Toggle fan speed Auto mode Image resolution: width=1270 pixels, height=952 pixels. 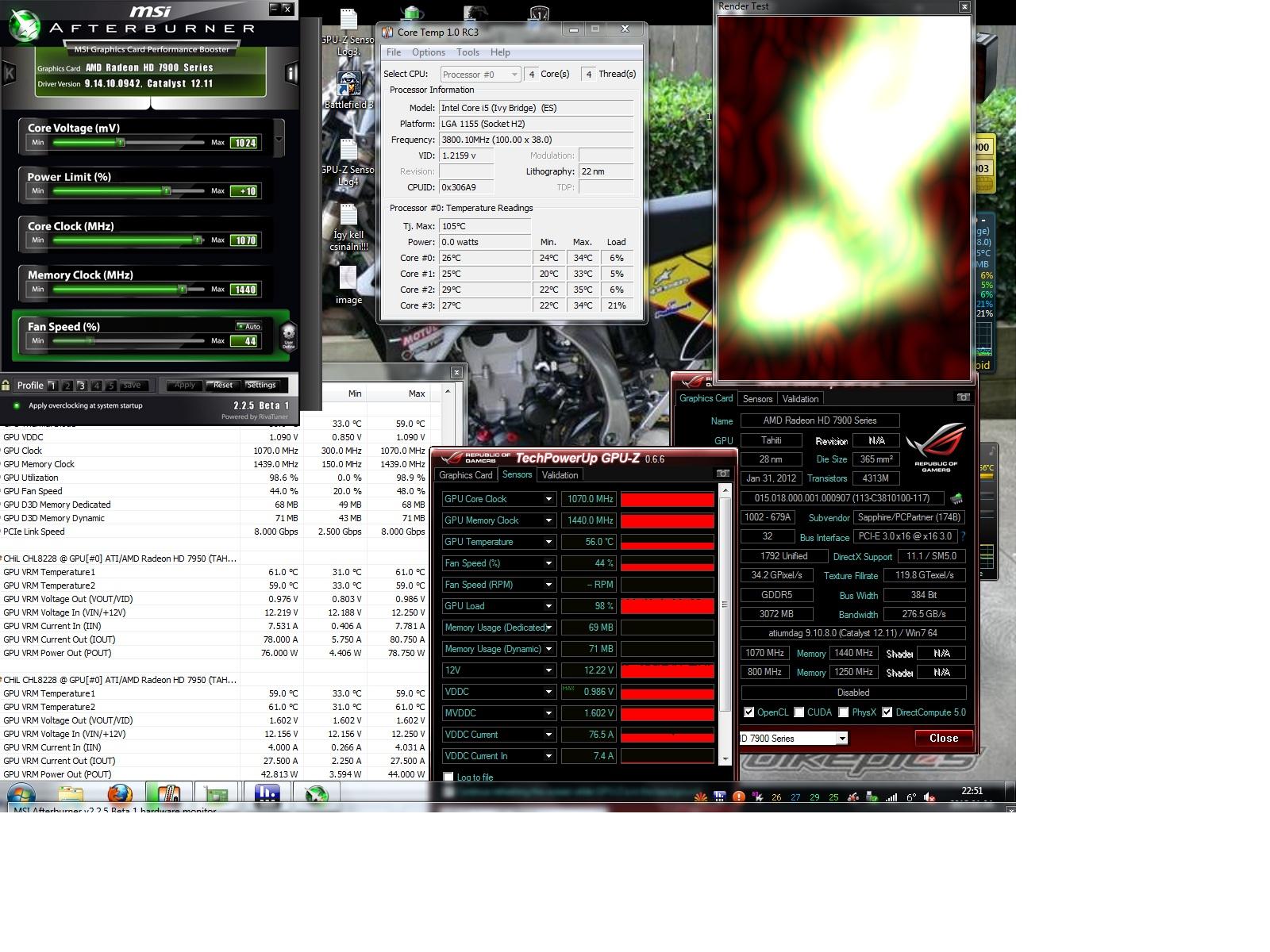click(249, 326)
